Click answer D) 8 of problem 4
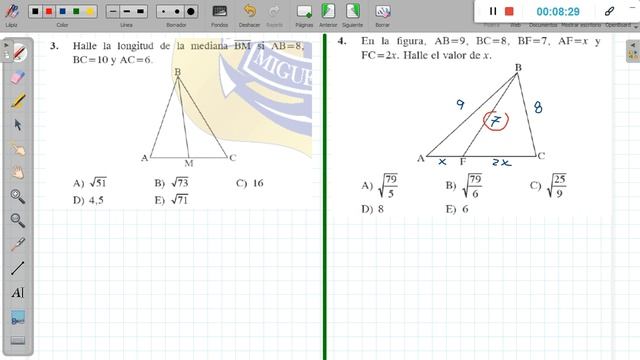Viewport: 640px width, 360px height. [372, 209]
